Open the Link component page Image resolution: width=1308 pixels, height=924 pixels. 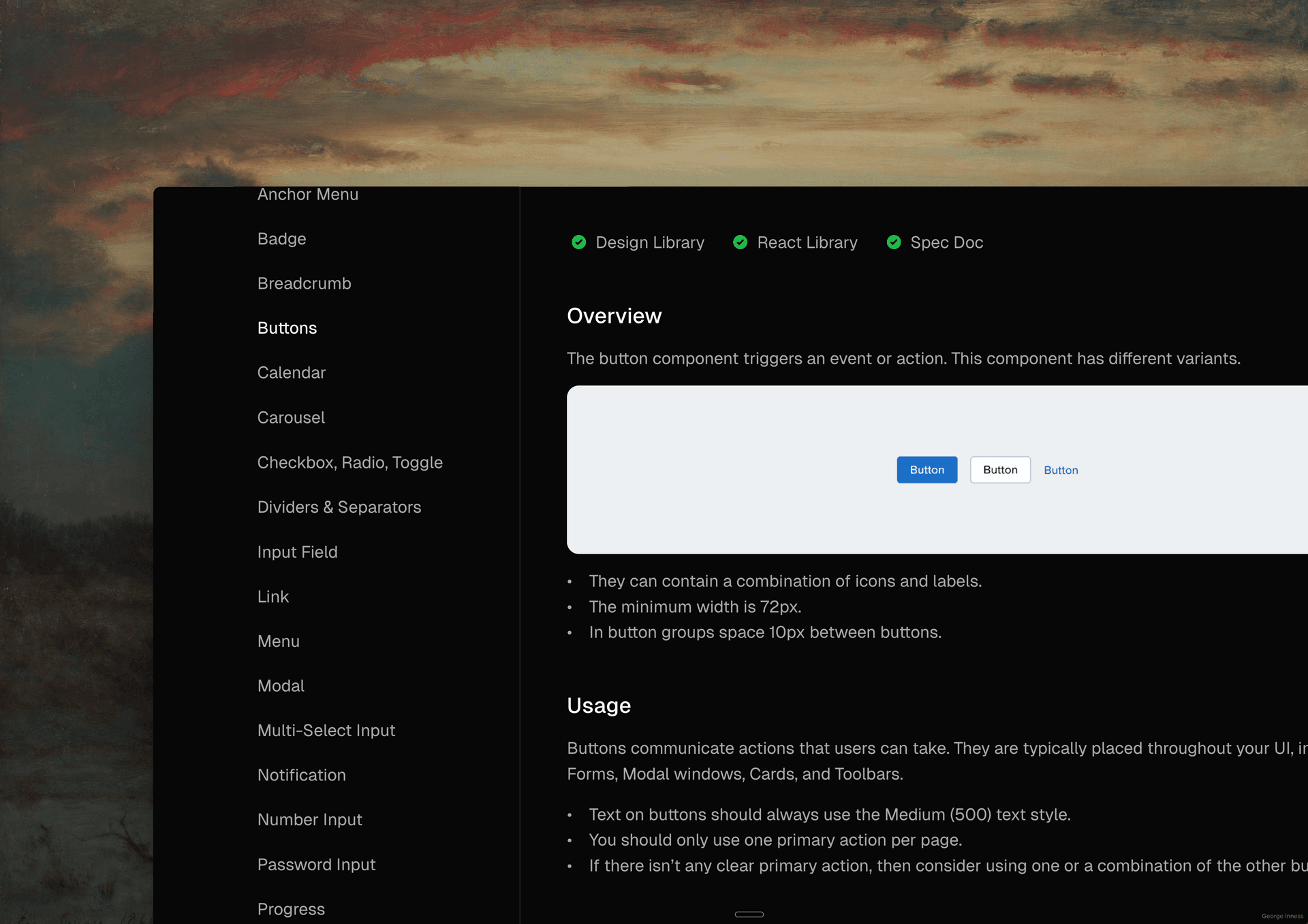click(x=272, y=596)
